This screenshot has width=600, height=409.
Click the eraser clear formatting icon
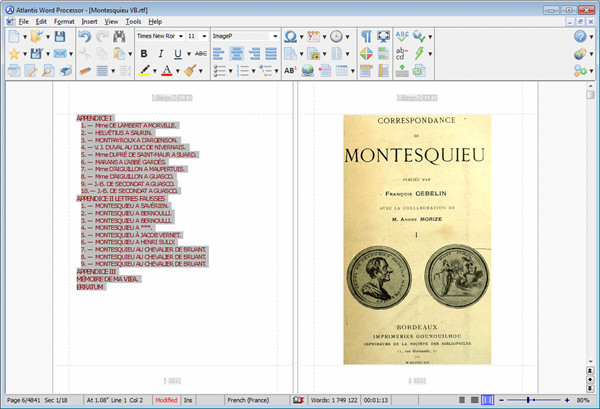[85, 70]
